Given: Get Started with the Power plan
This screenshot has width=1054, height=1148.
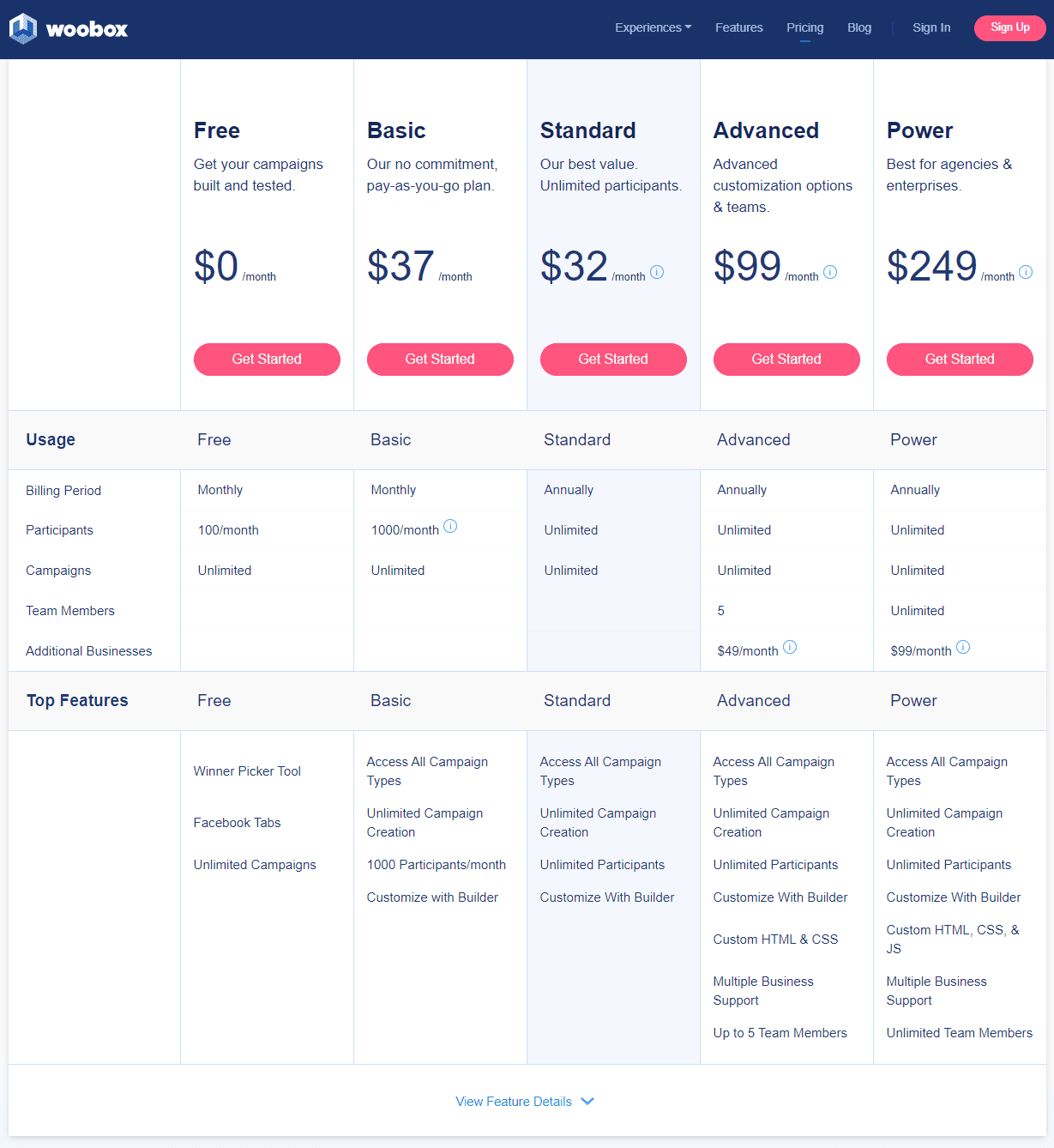Looking at the screenshot, I should coord(960,359).
